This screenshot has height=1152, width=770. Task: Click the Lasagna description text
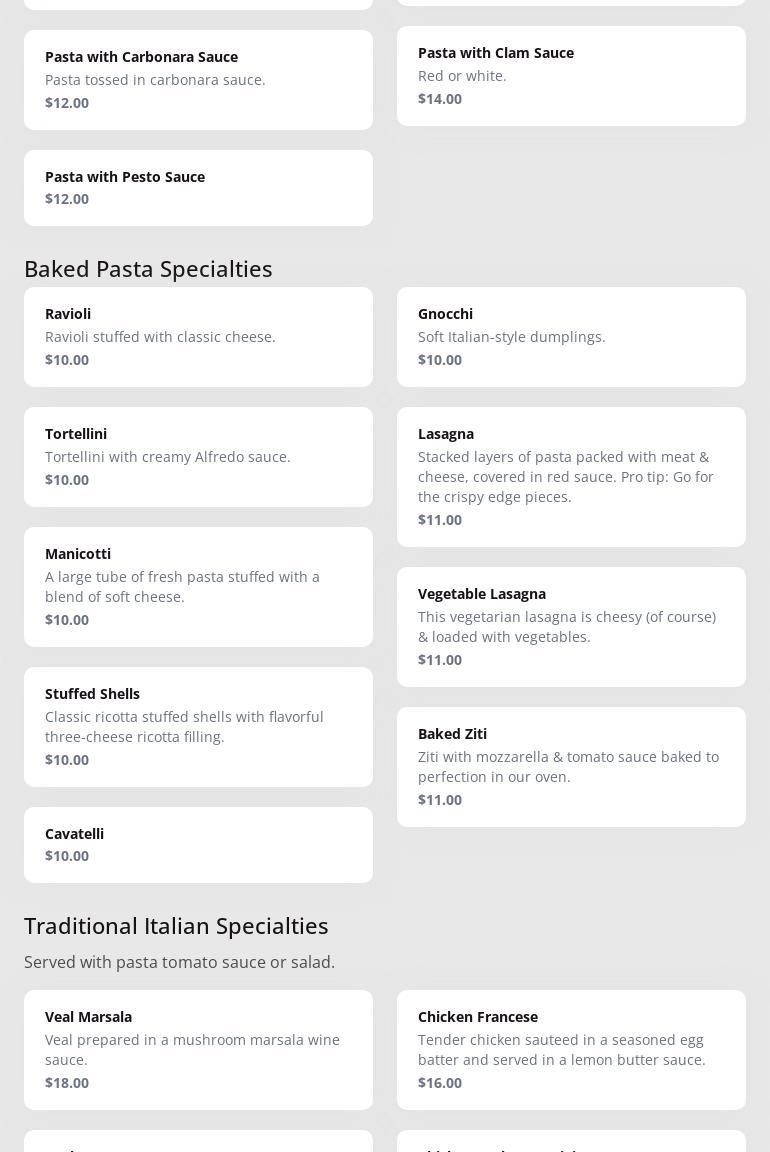(566, 477)
